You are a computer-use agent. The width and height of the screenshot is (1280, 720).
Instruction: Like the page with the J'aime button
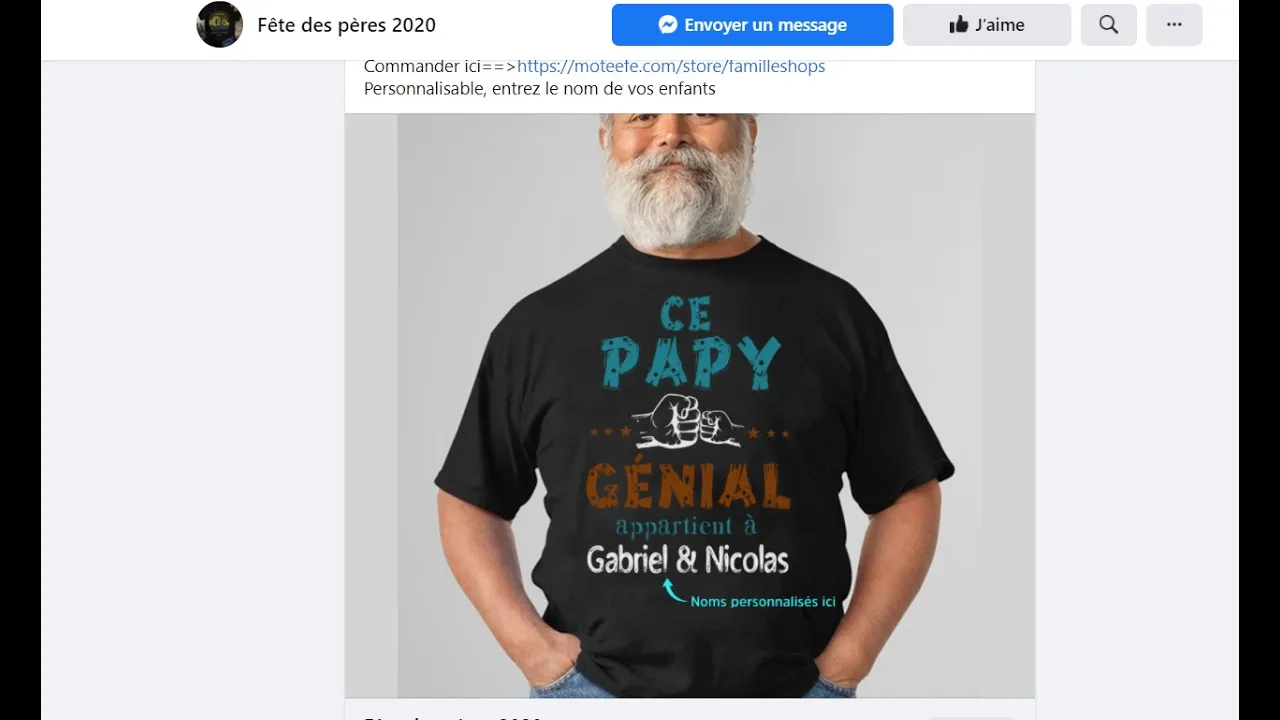(x=987, y=25)
